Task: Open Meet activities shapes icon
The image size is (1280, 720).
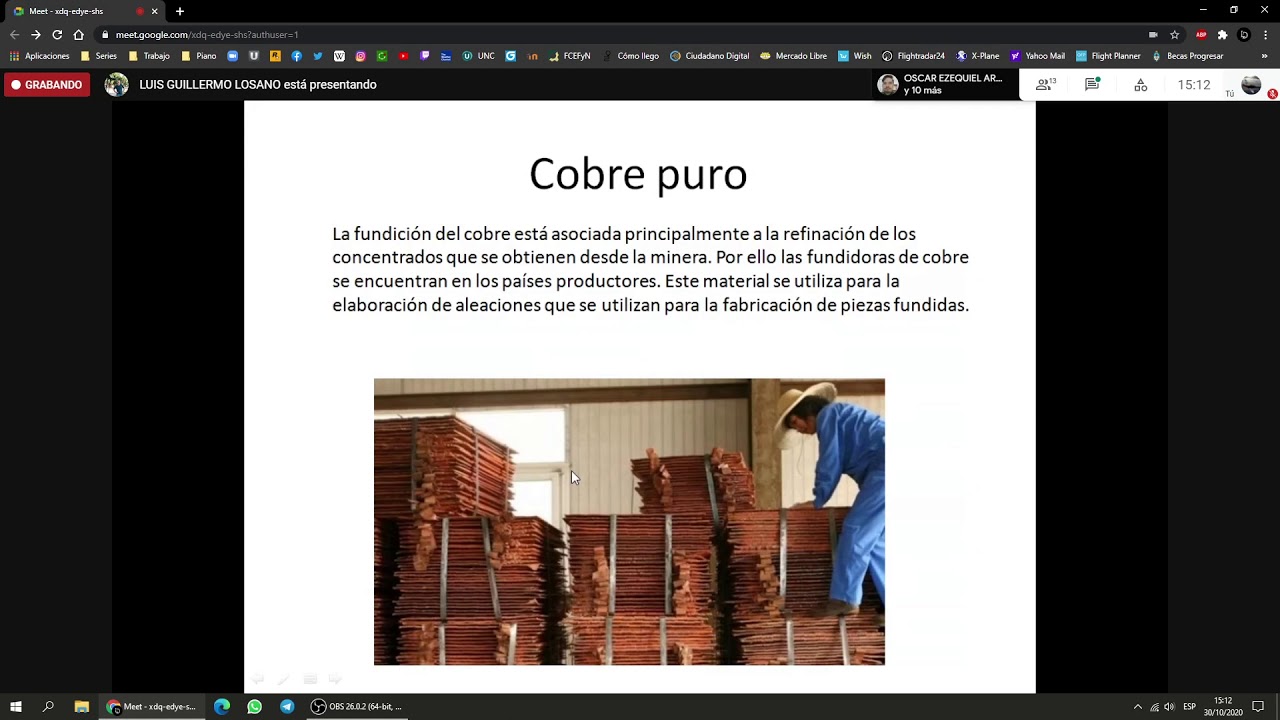Action: coord(1140,85)
